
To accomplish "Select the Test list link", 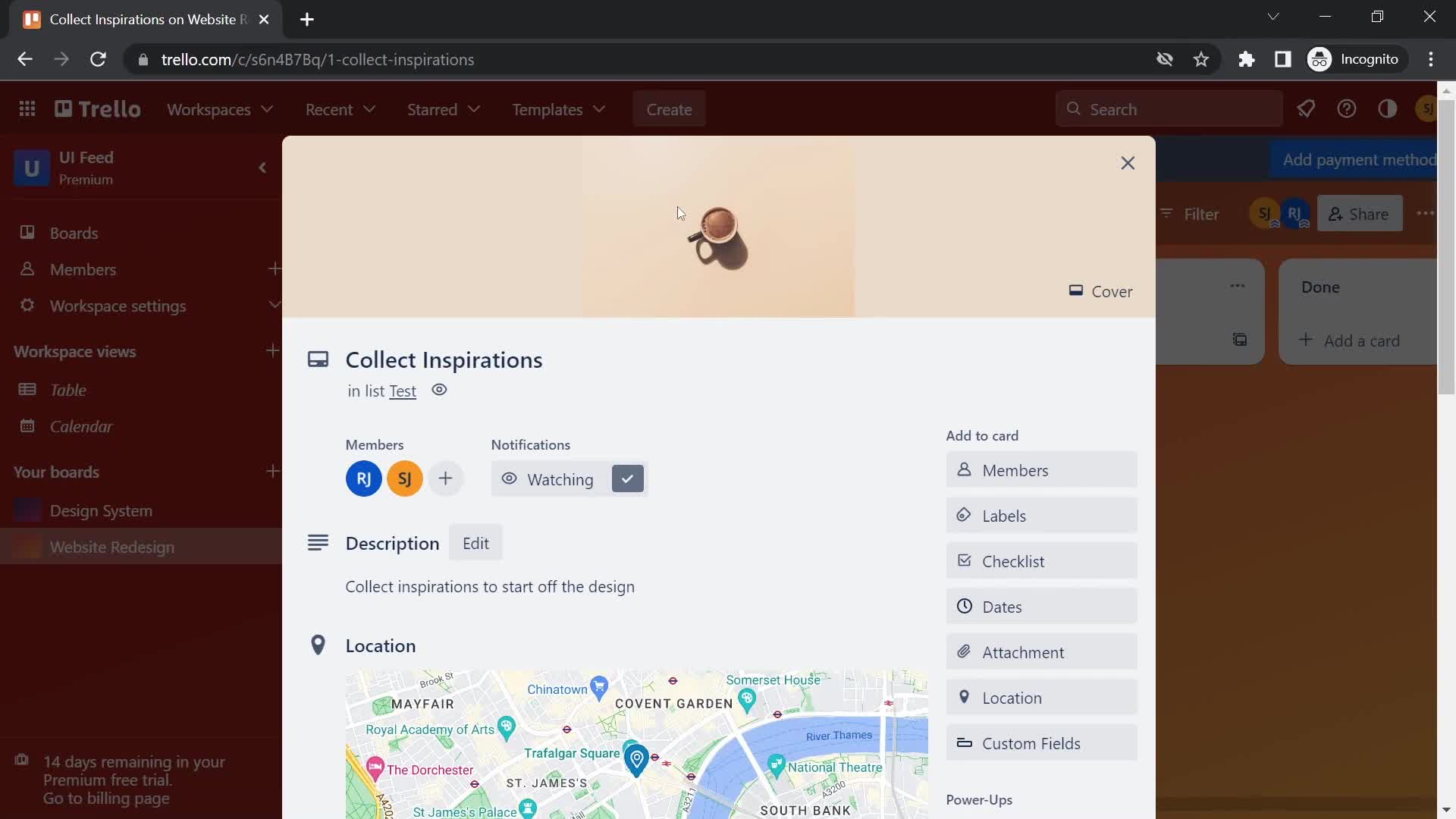I will 402,390.
